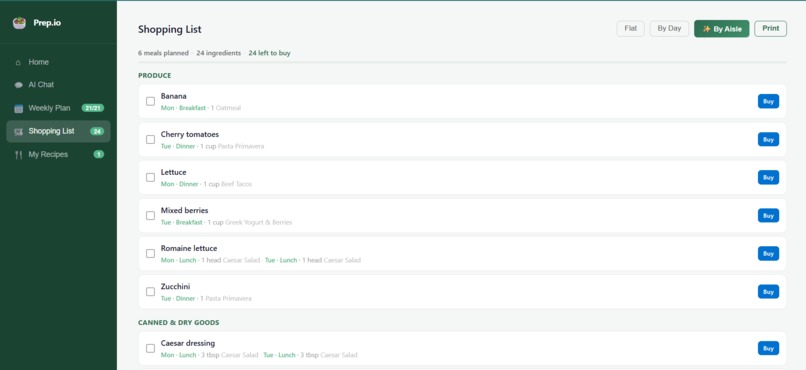
Task: Check the Romaine lettuce checkbox
Action: (x=150, y=253)
